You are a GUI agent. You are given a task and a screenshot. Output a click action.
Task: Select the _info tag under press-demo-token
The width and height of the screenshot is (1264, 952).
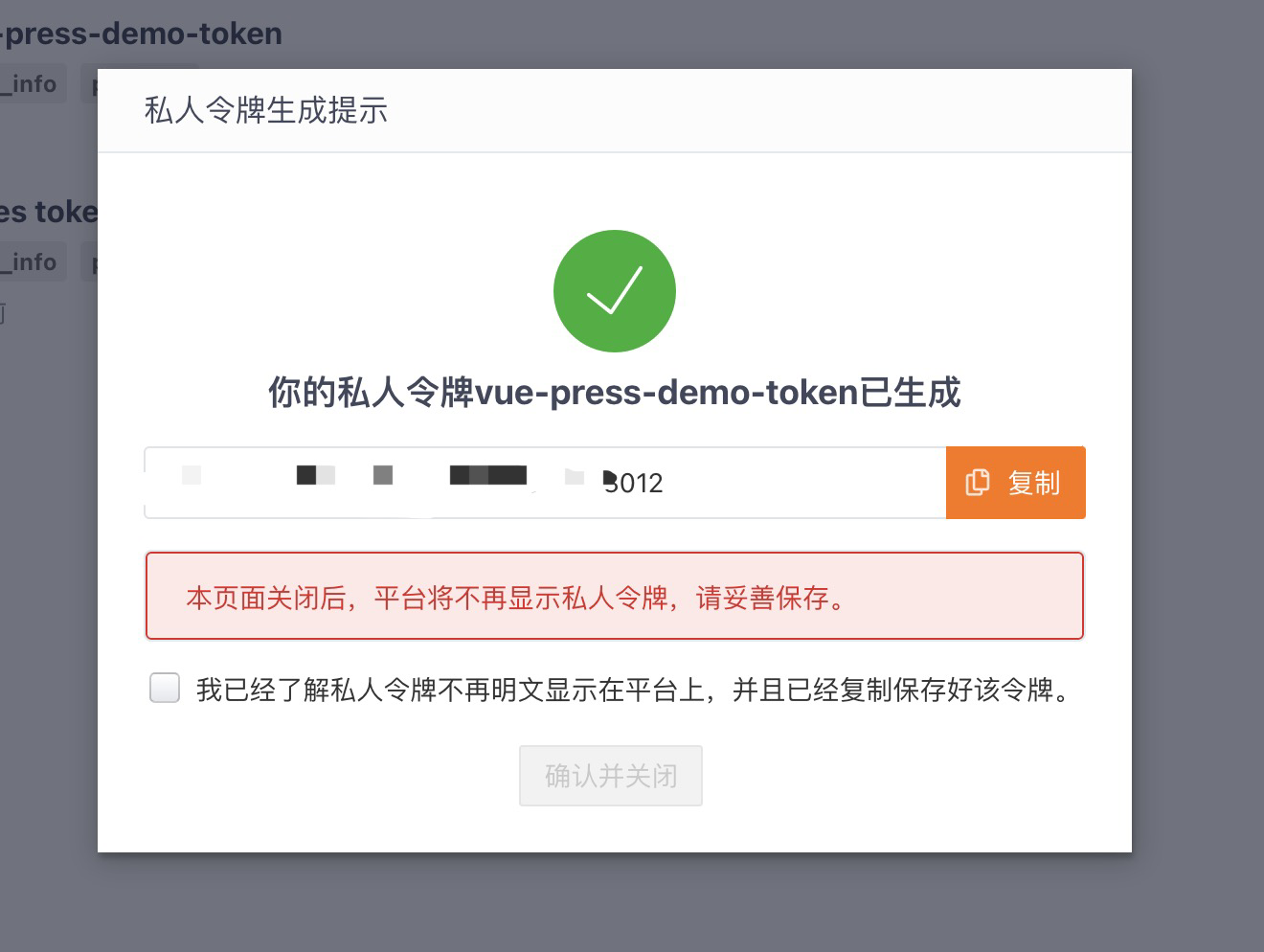point(32,84)
